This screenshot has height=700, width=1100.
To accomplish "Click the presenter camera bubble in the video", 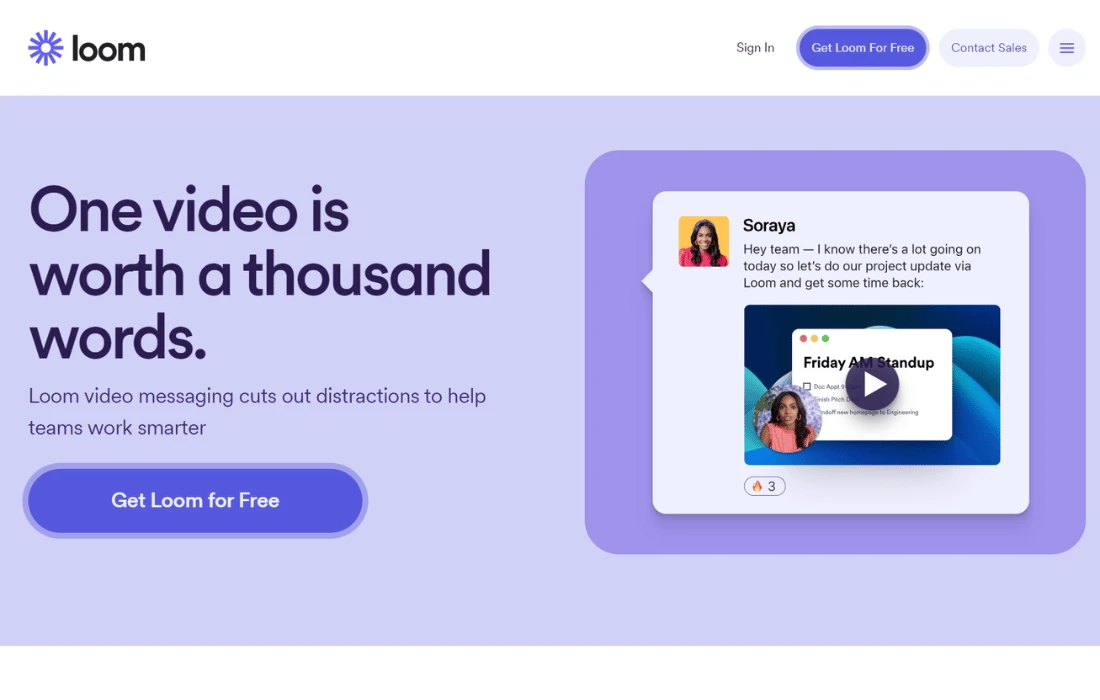I will pyautogui.click(x=786, y=418).
